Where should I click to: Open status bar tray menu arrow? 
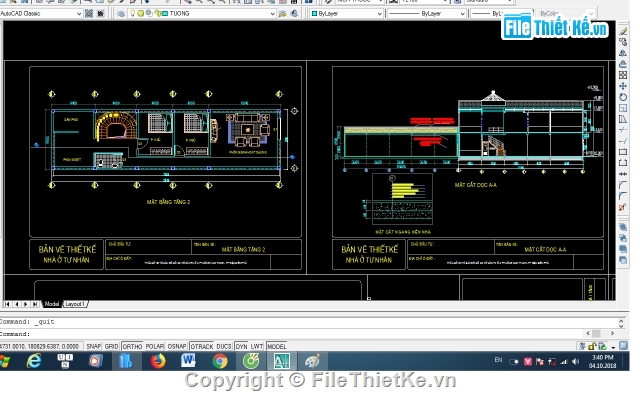tap(613, 347)
